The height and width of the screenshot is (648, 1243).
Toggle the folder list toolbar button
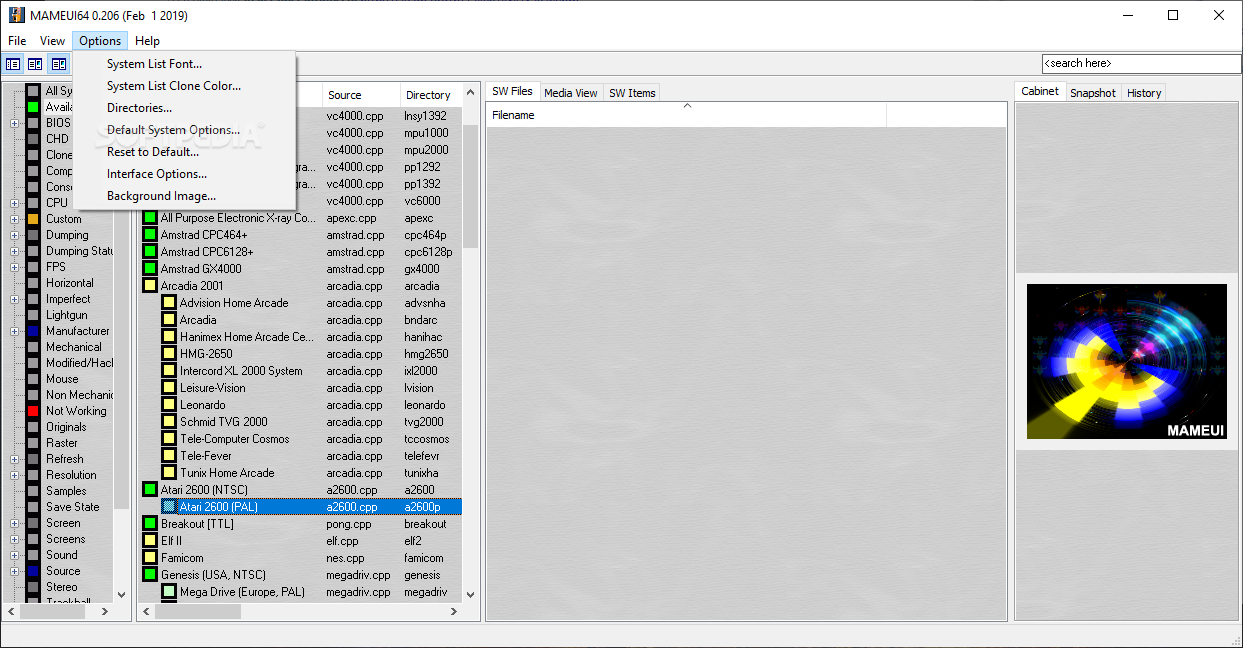coord(13,64)
